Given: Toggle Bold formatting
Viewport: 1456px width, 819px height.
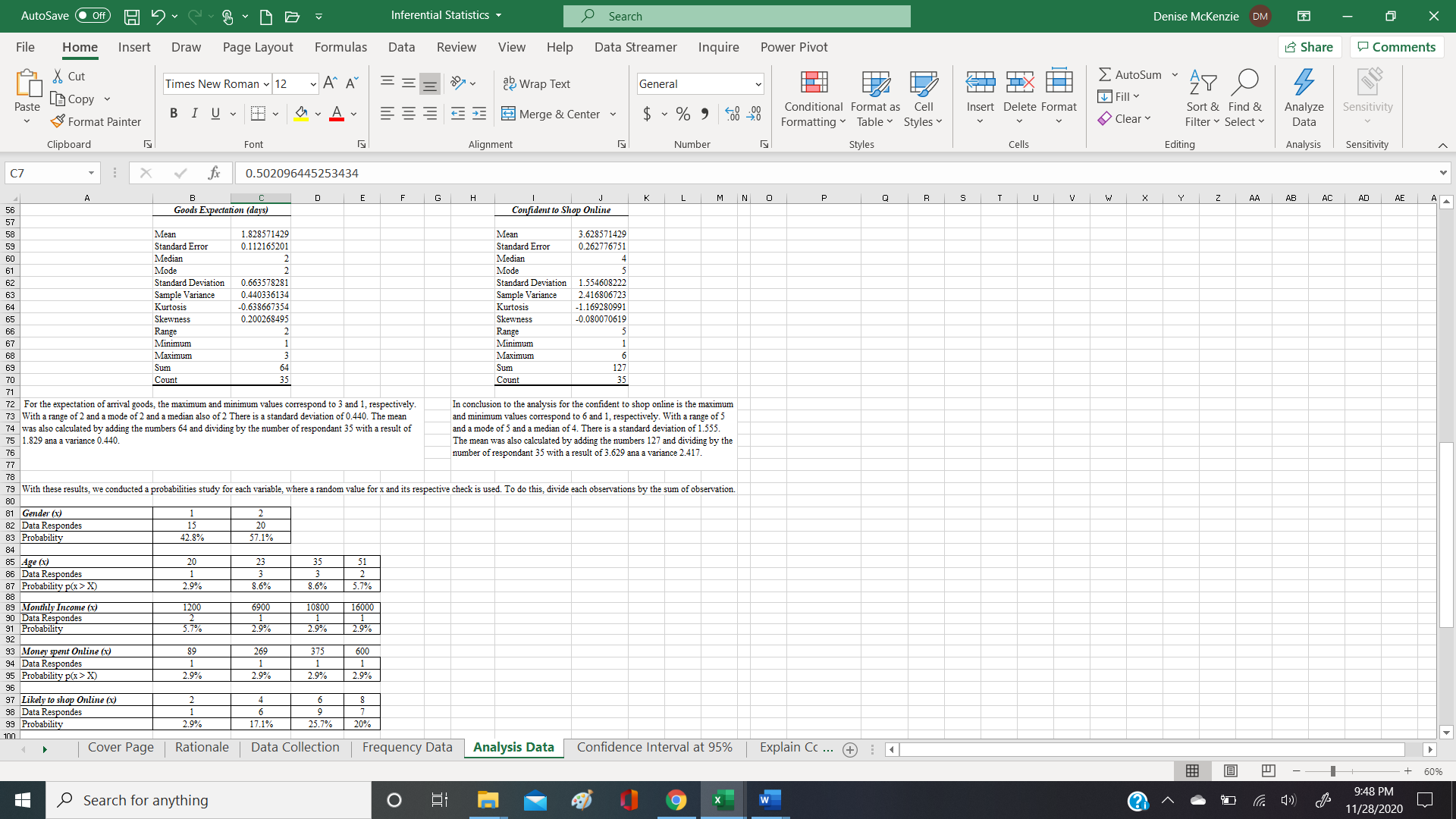Looking at the screenshot, I should pyautogui.click(x=174, y=114).
